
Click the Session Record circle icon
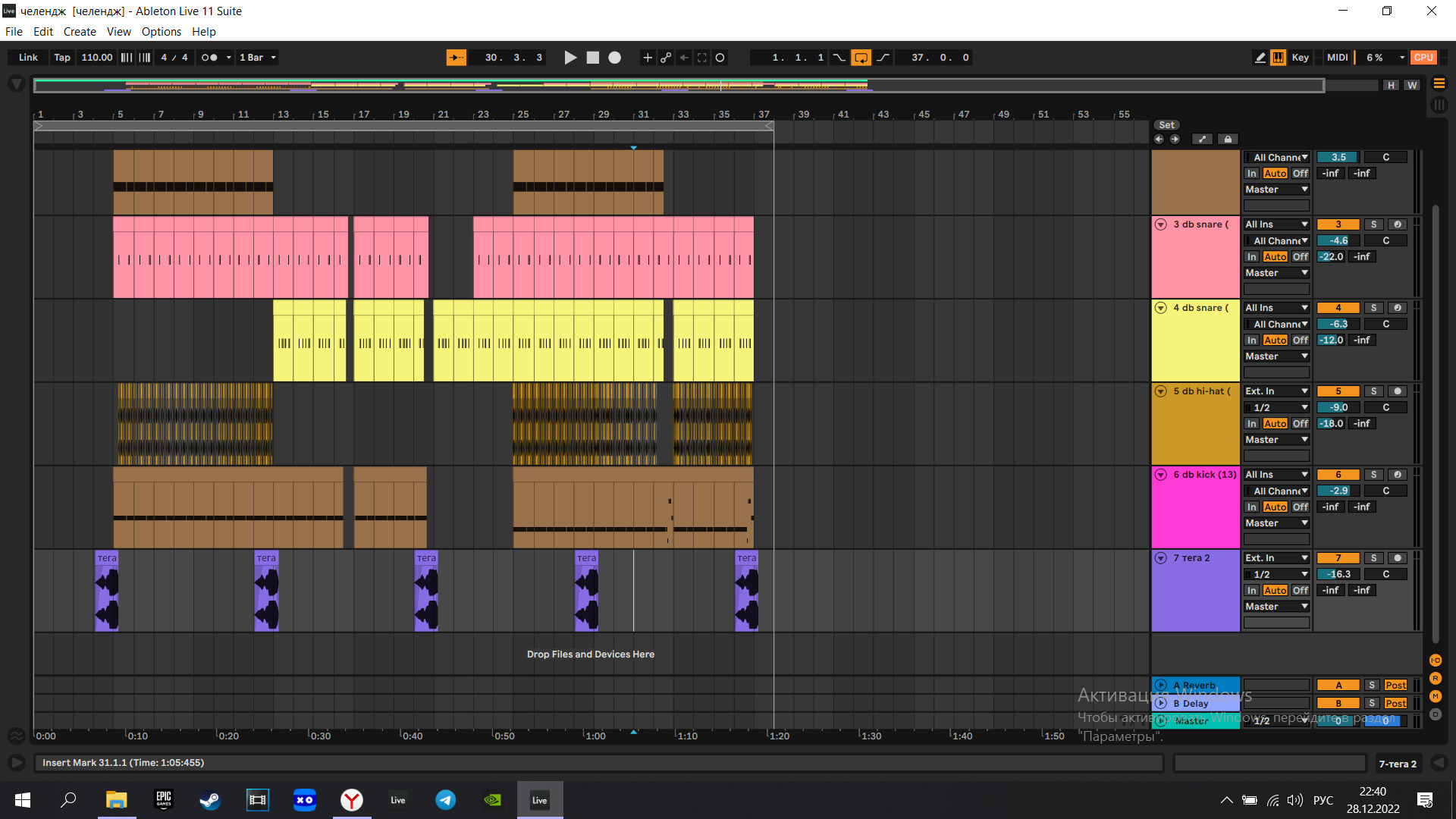coord(720,58)
